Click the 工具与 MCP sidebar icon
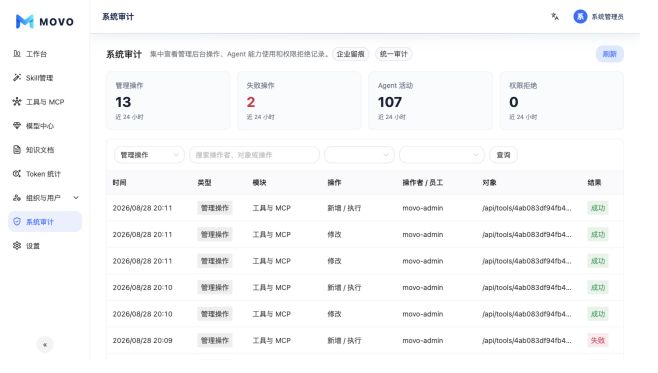 17,102
